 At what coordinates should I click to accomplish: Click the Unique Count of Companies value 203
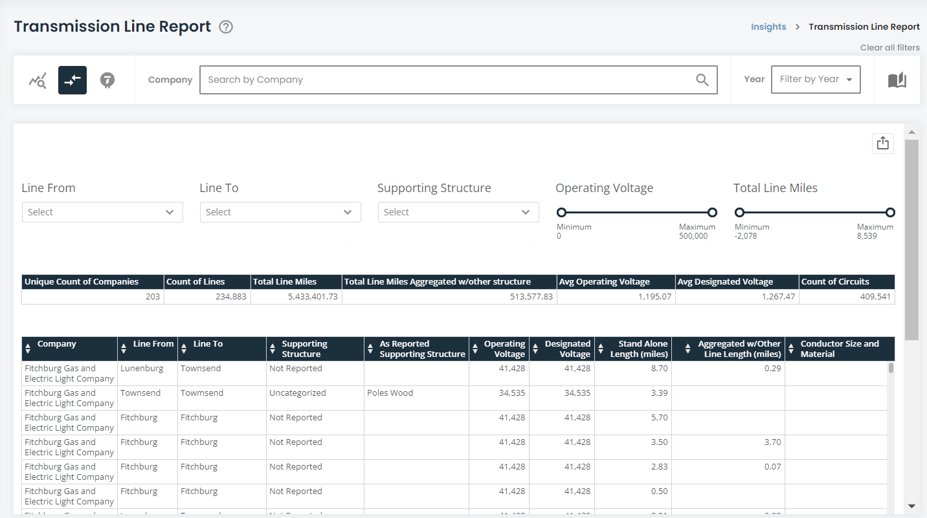(x=153, y=297)
